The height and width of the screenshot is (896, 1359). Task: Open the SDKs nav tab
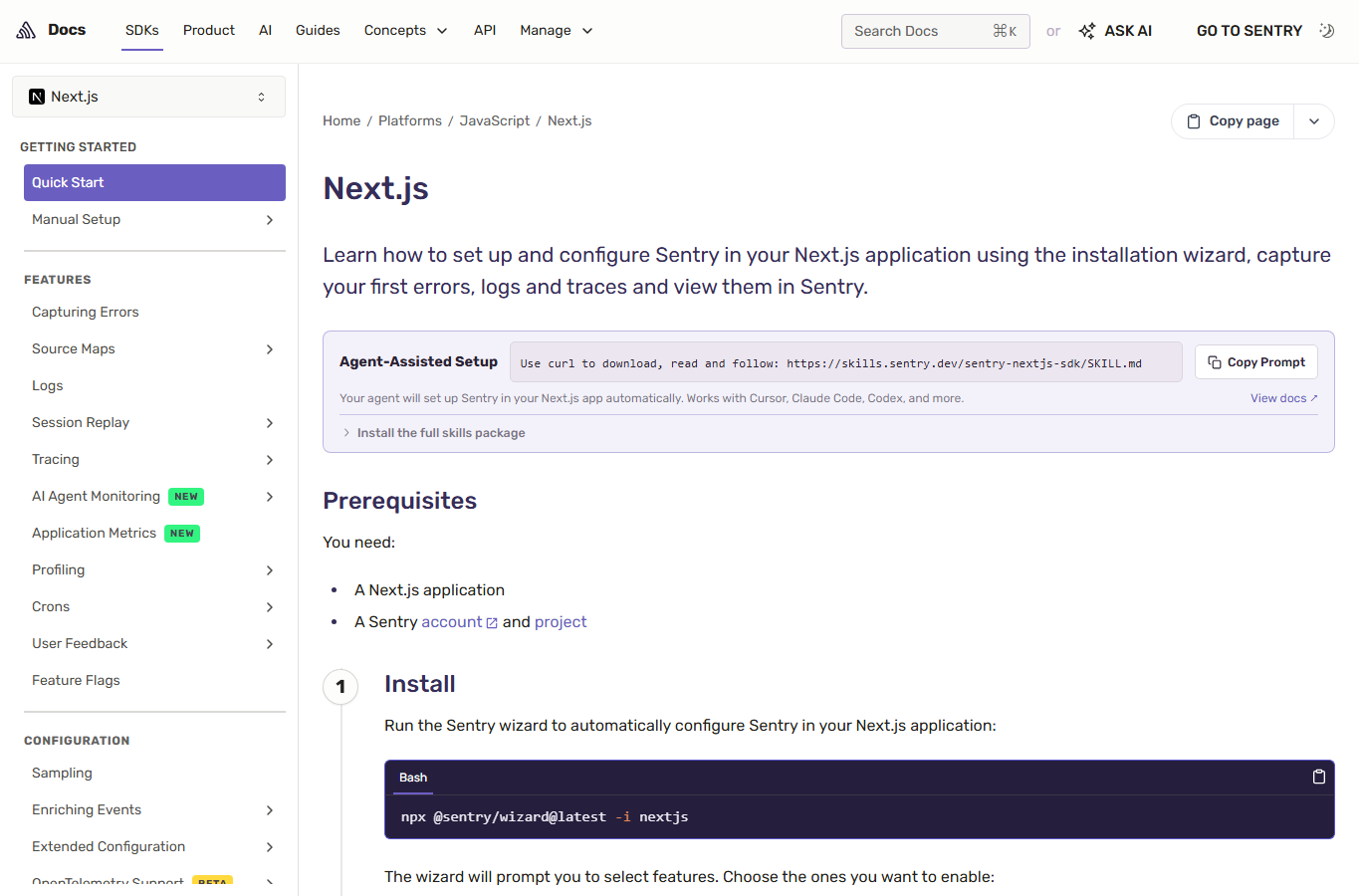(142, 30)
